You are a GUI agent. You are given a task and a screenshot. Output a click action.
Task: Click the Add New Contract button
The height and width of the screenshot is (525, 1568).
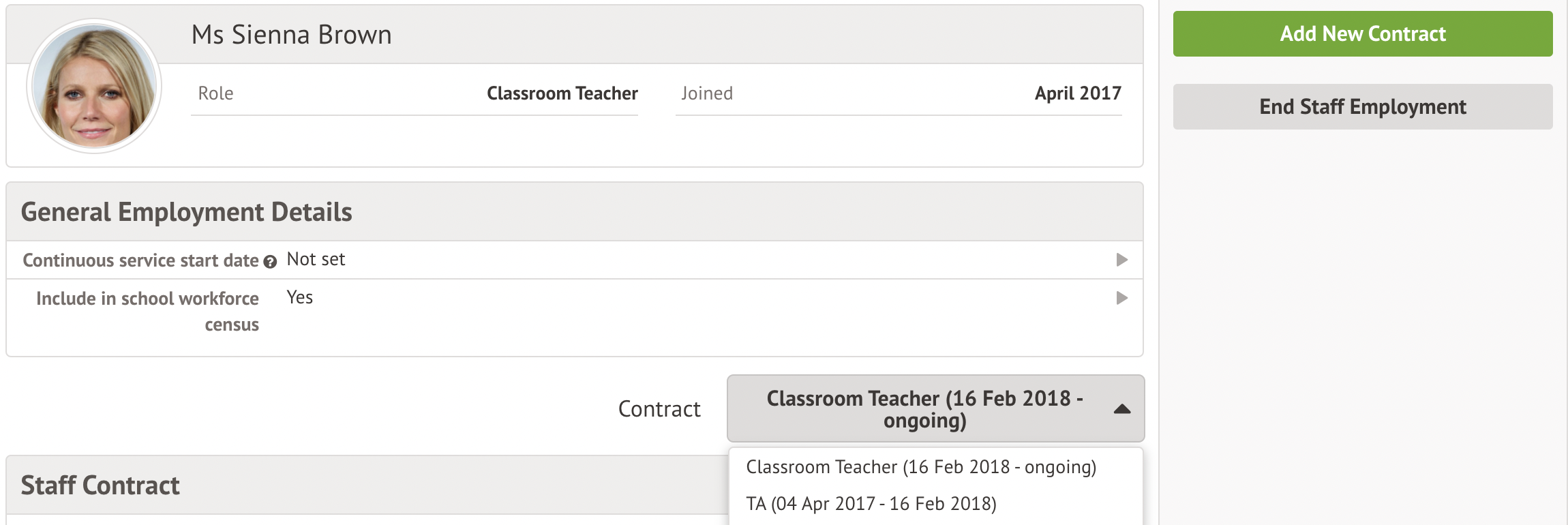(x=1362, y=33)
